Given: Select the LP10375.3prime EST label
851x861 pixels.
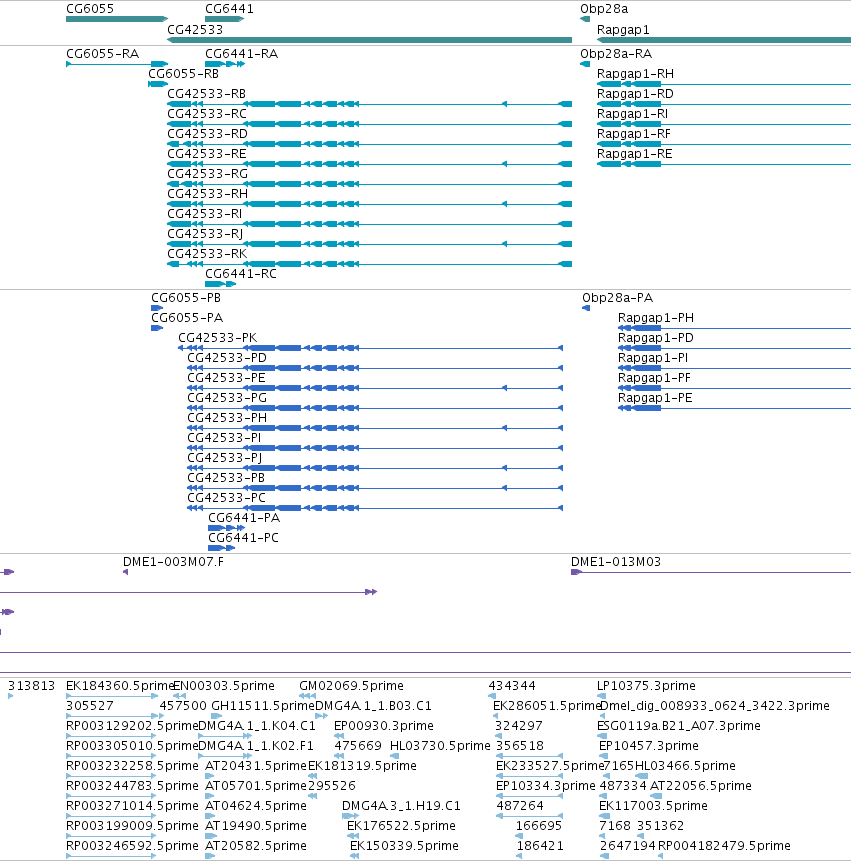Looking at the screenshot, I should point(646,686).
